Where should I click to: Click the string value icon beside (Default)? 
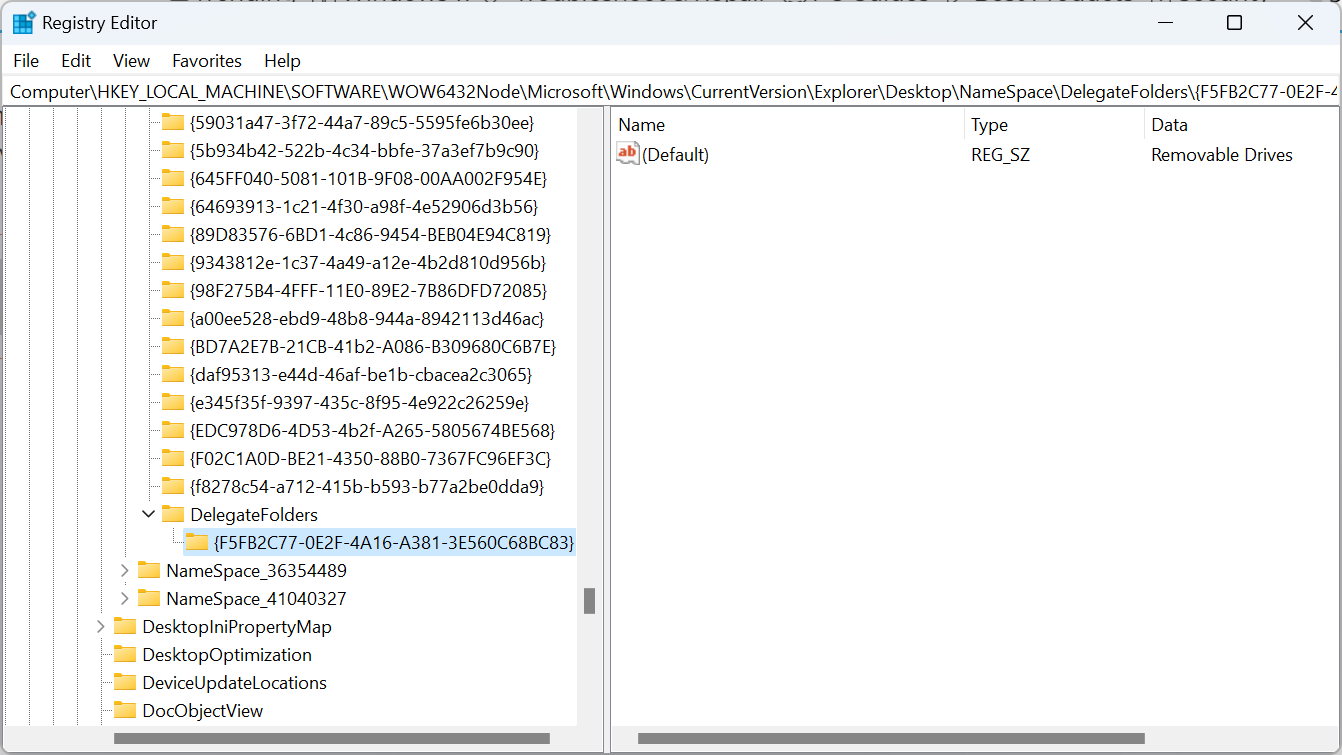(x=628, y=154)
